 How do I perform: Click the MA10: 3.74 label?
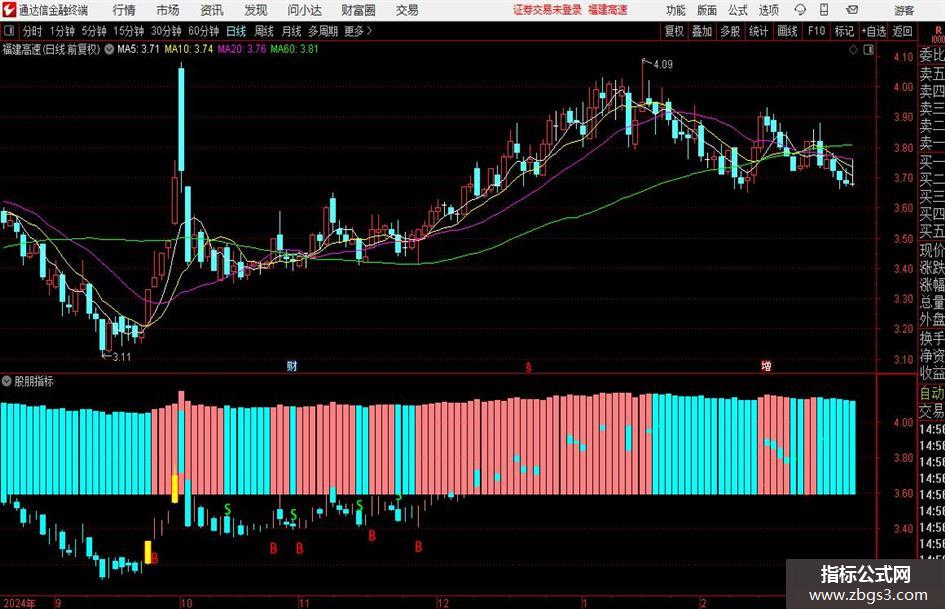189,49
